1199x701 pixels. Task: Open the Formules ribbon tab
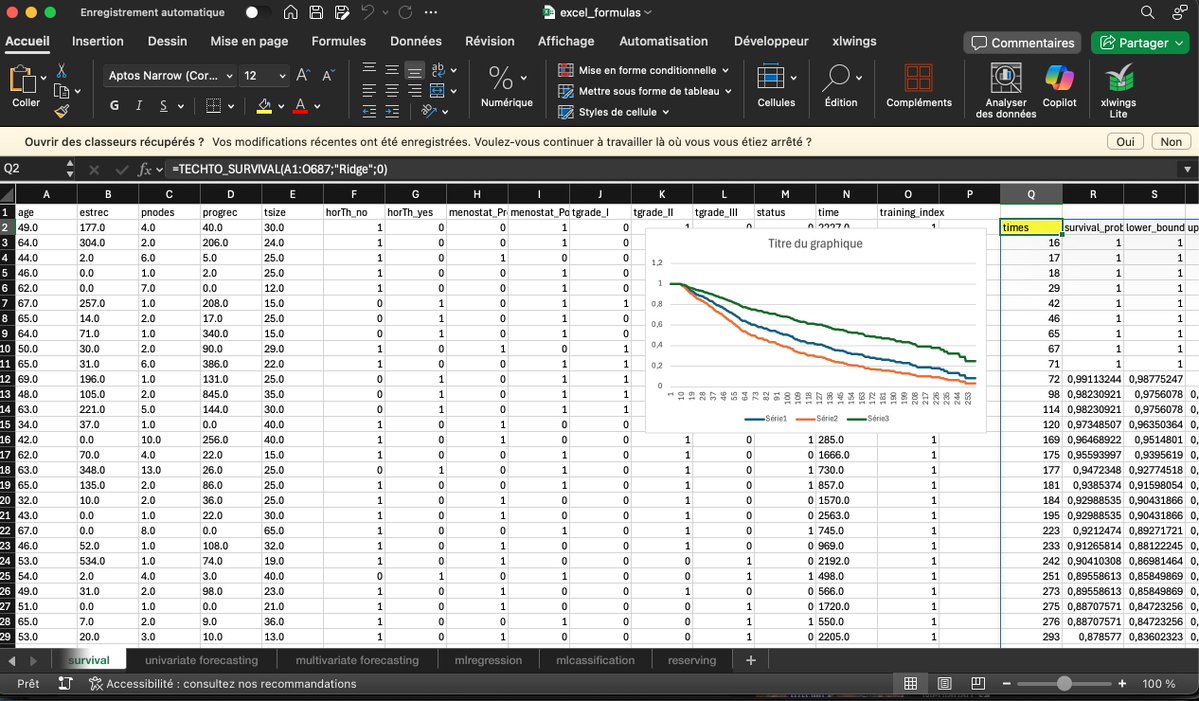338,41
